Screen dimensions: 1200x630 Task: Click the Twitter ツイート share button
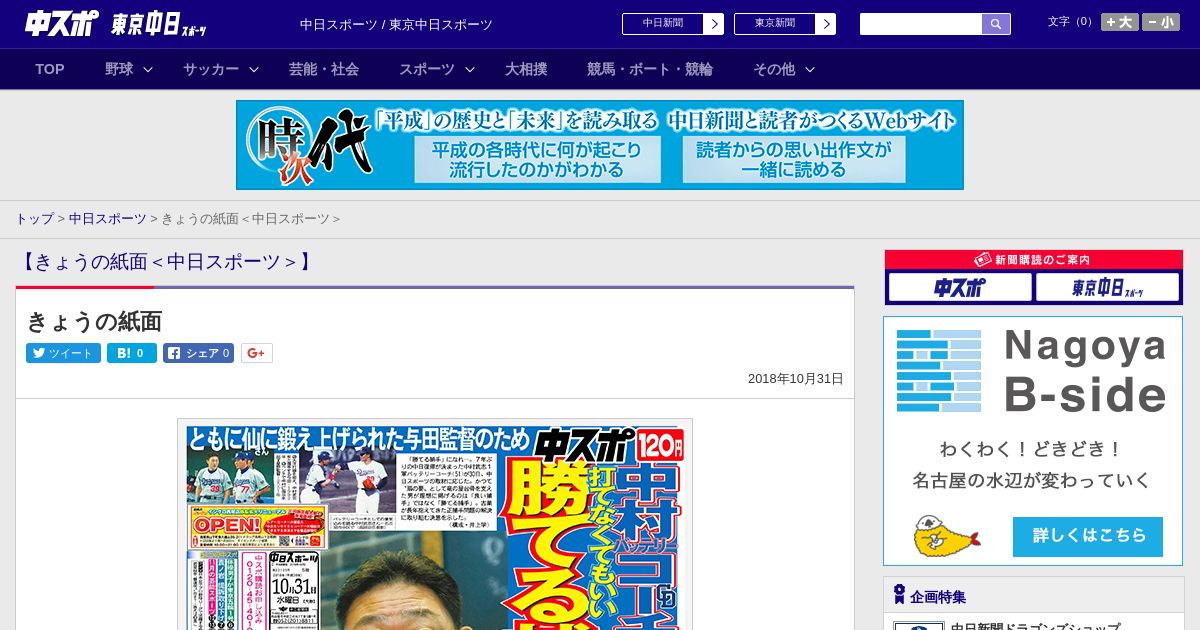63,353
